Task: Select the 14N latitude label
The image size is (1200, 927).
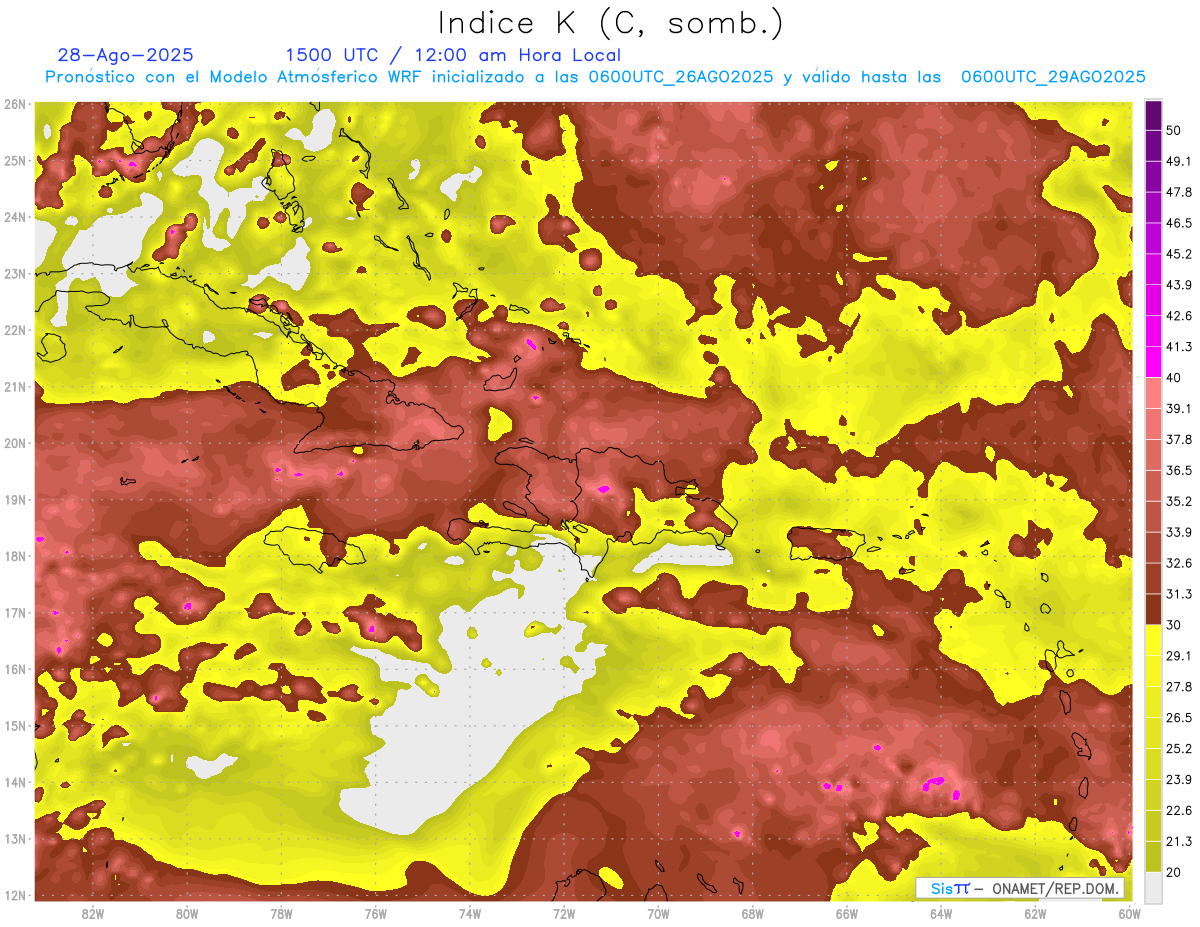Action: coord(16,782)
